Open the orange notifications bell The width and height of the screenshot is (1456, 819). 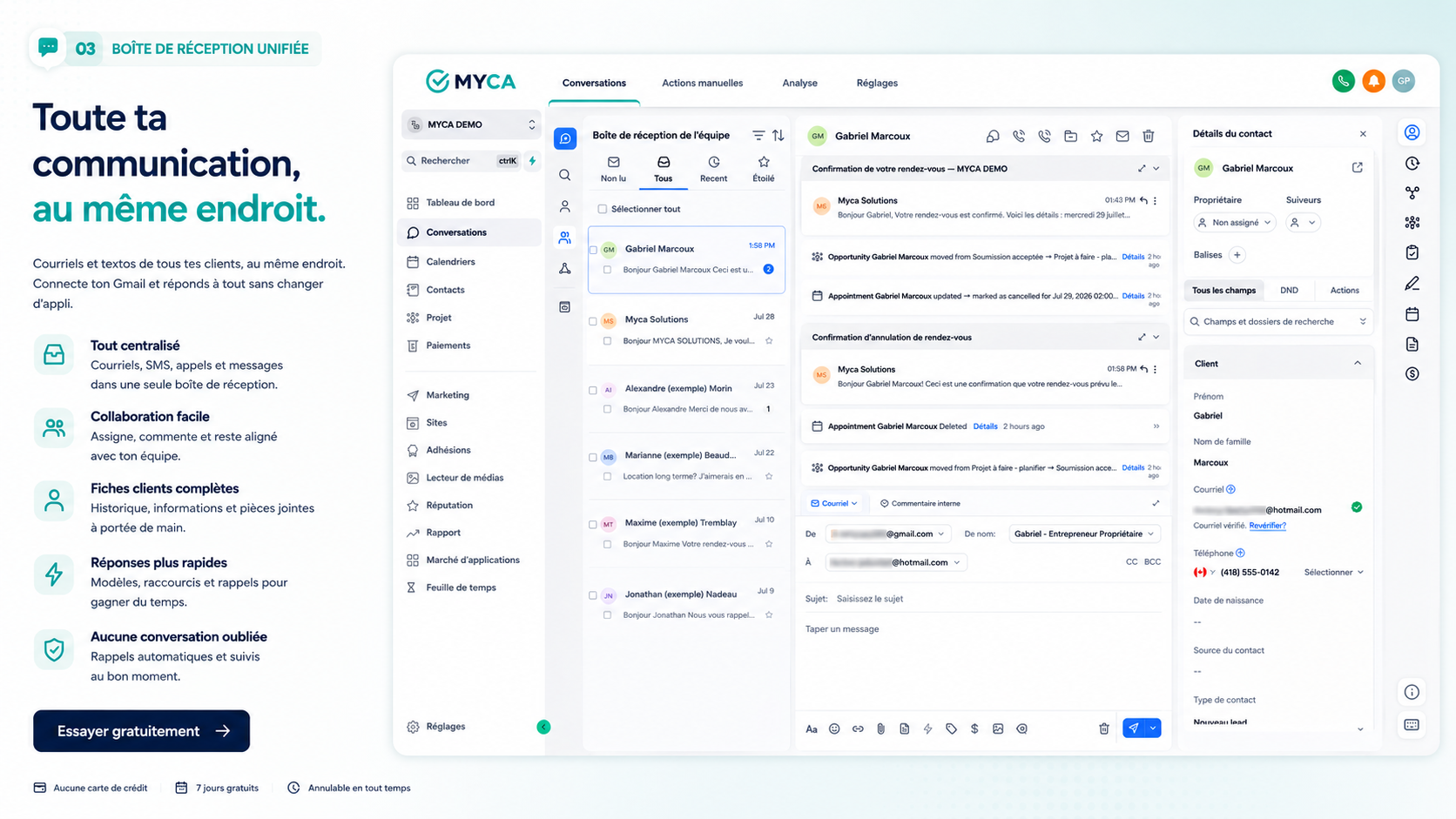click(1373, 81)
